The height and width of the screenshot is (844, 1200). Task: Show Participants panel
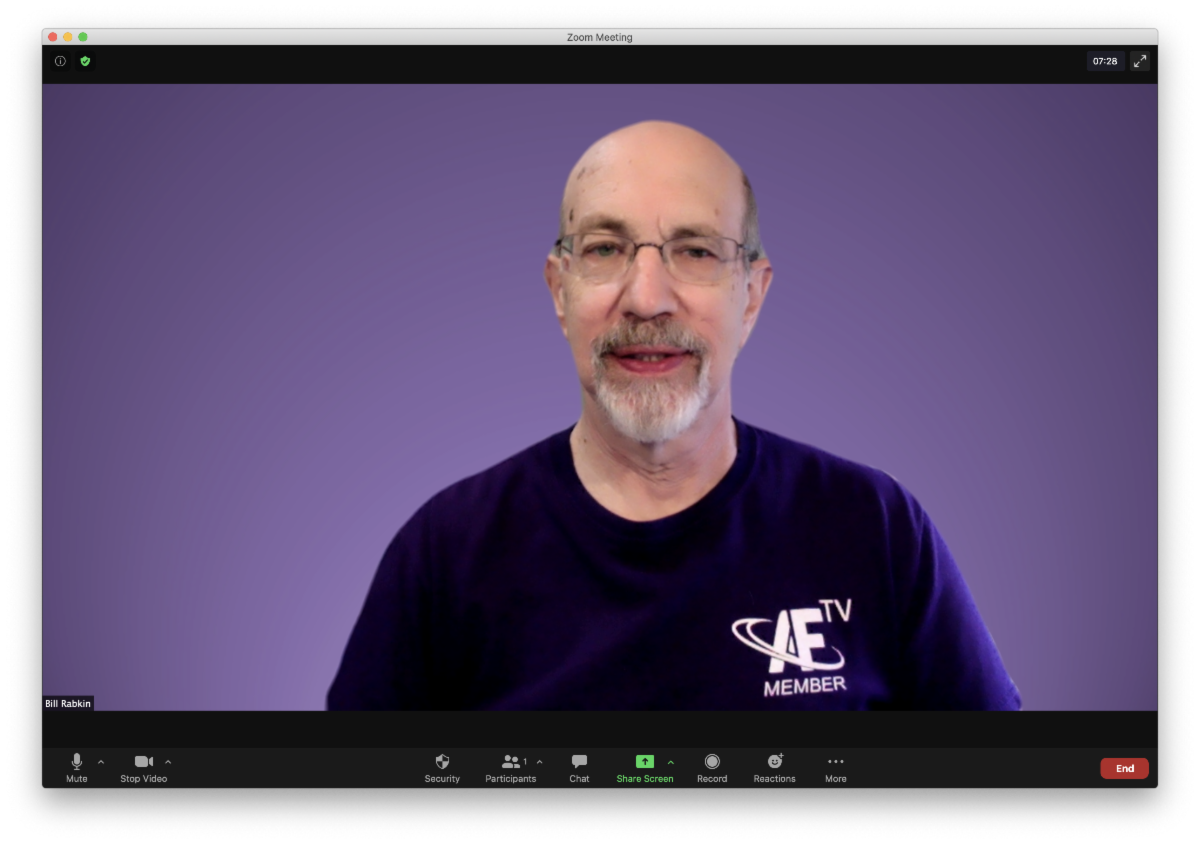click(511, 768)
